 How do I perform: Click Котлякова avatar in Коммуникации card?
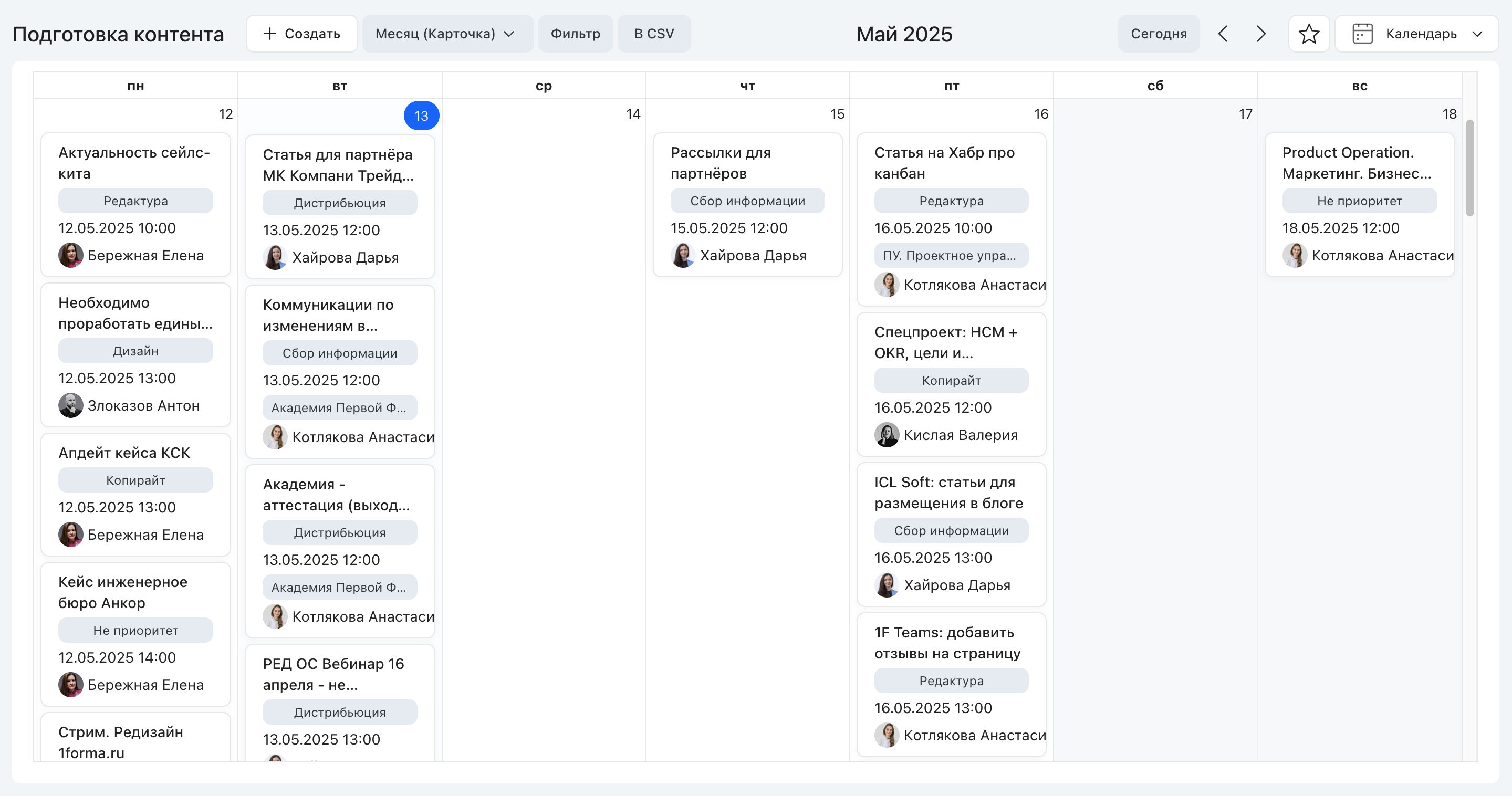(275, 437)
